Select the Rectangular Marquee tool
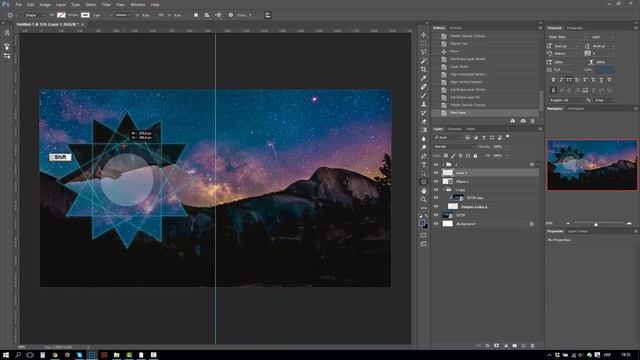Screen dimensions: 640x360 pyautogui.click(x=424, y=44)
